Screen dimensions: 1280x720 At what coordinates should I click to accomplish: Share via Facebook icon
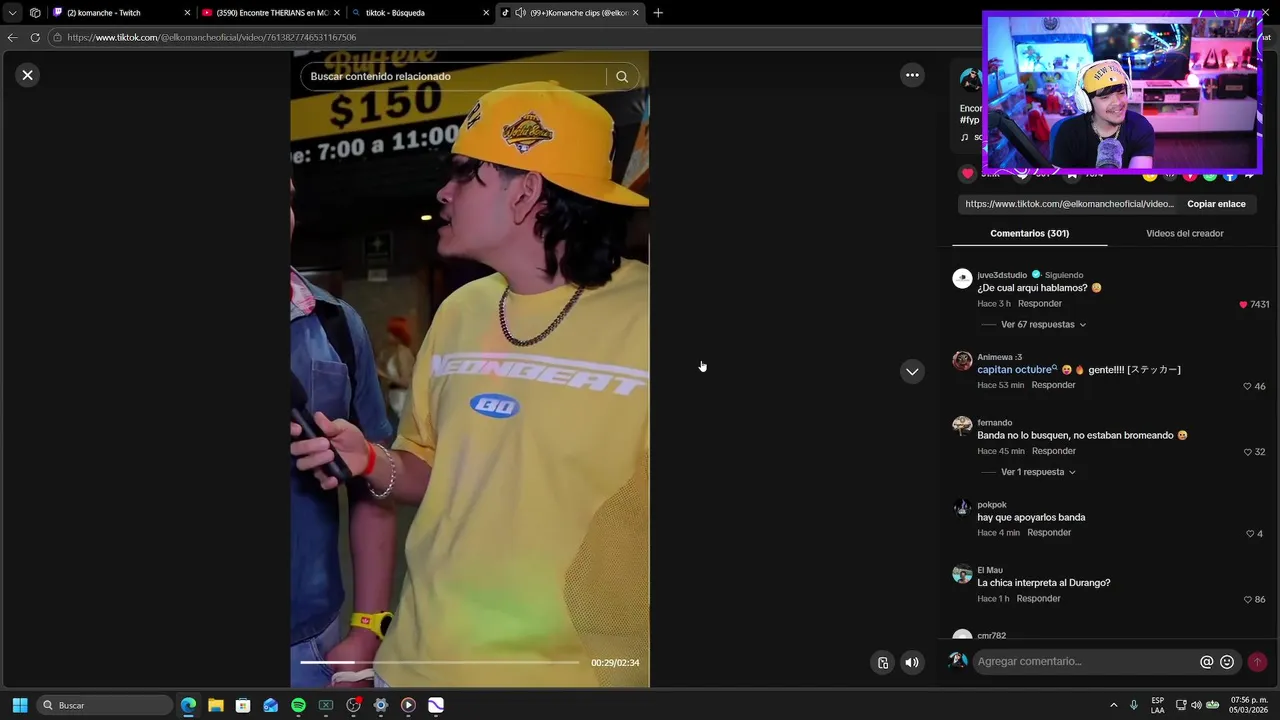click(1230, 175)
